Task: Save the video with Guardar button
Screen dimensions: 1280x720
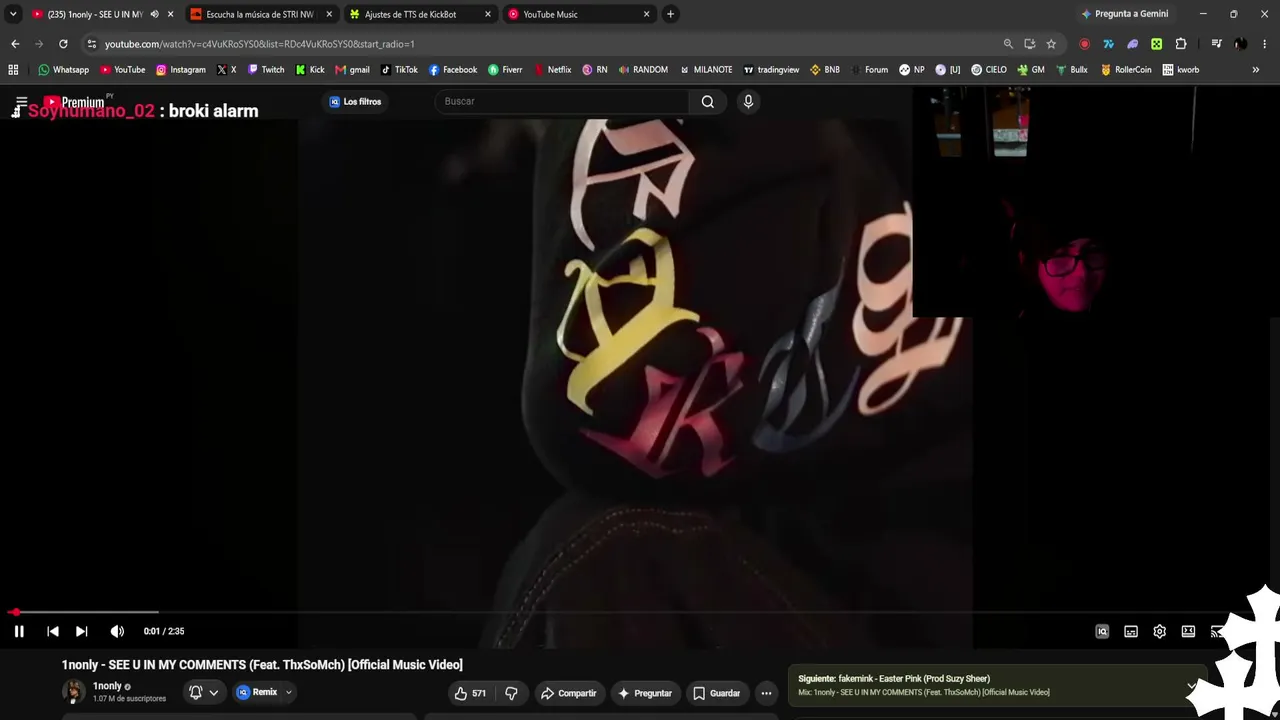Action: (717, 693)
